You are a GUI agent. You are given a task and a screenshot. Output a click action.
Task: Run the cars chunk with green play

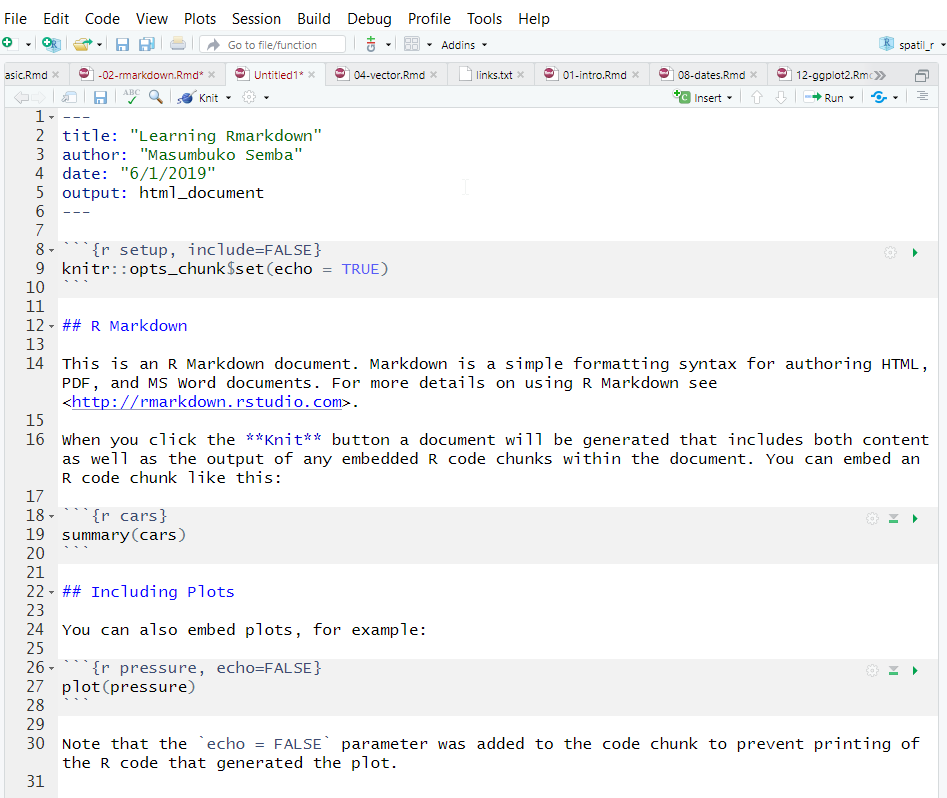coord(915,518)
